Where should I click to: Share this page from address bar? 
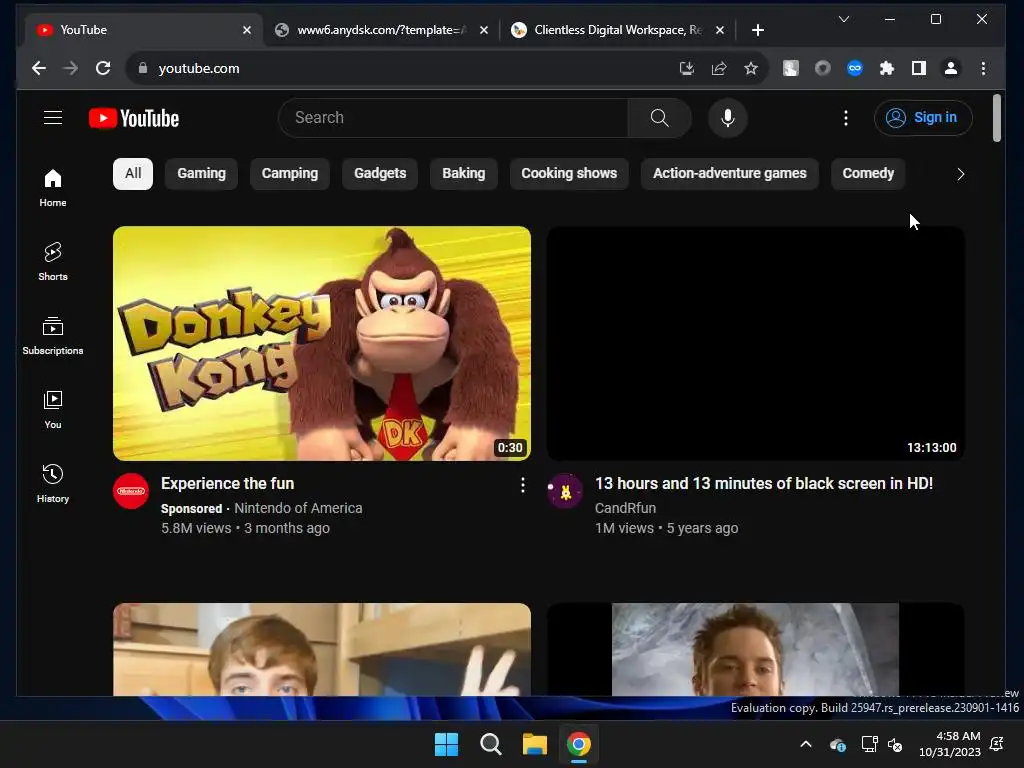(x=718, y=68)
